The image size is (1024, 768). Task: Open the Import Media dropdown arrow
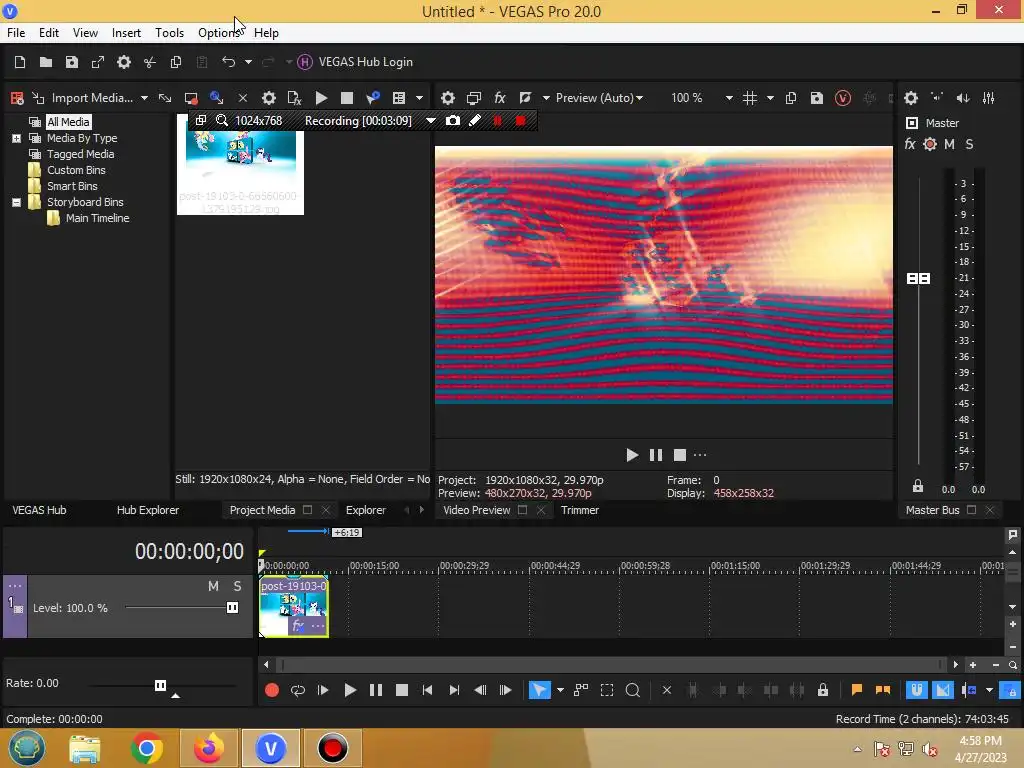(144, 98)
